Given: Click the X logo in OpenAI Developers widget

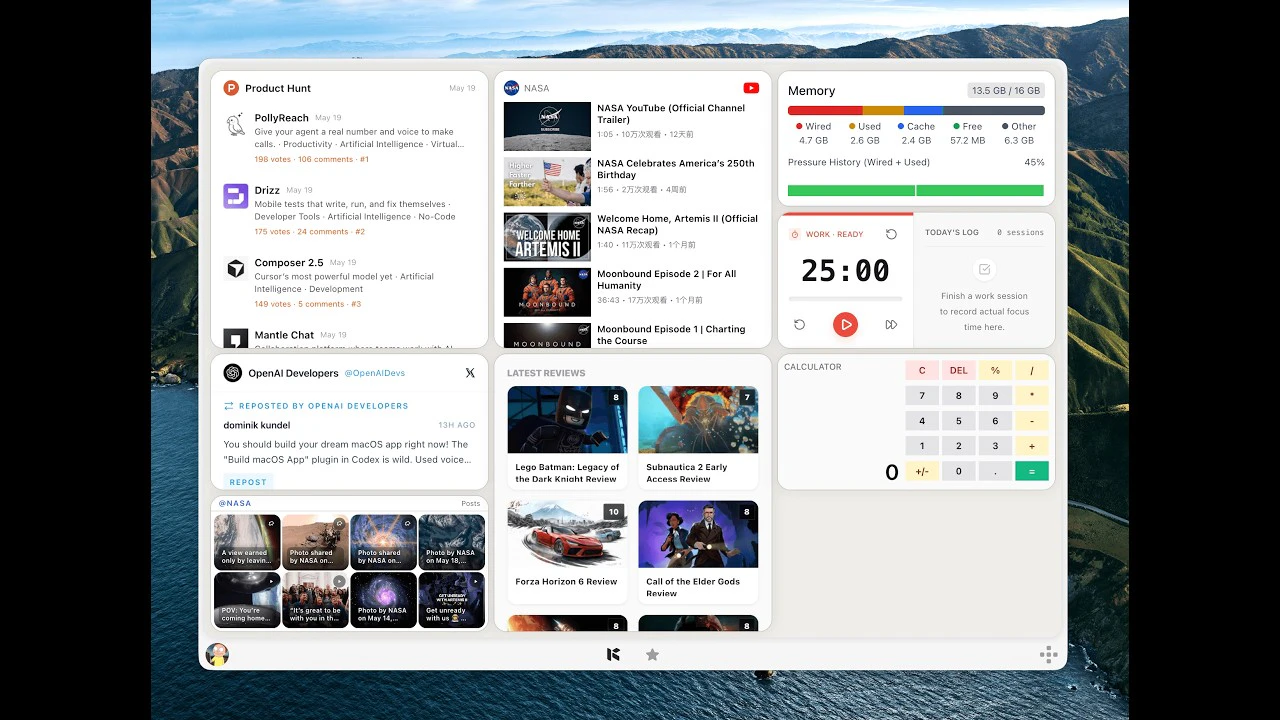Looking at the screenshot, I should [x=470, y=373].
